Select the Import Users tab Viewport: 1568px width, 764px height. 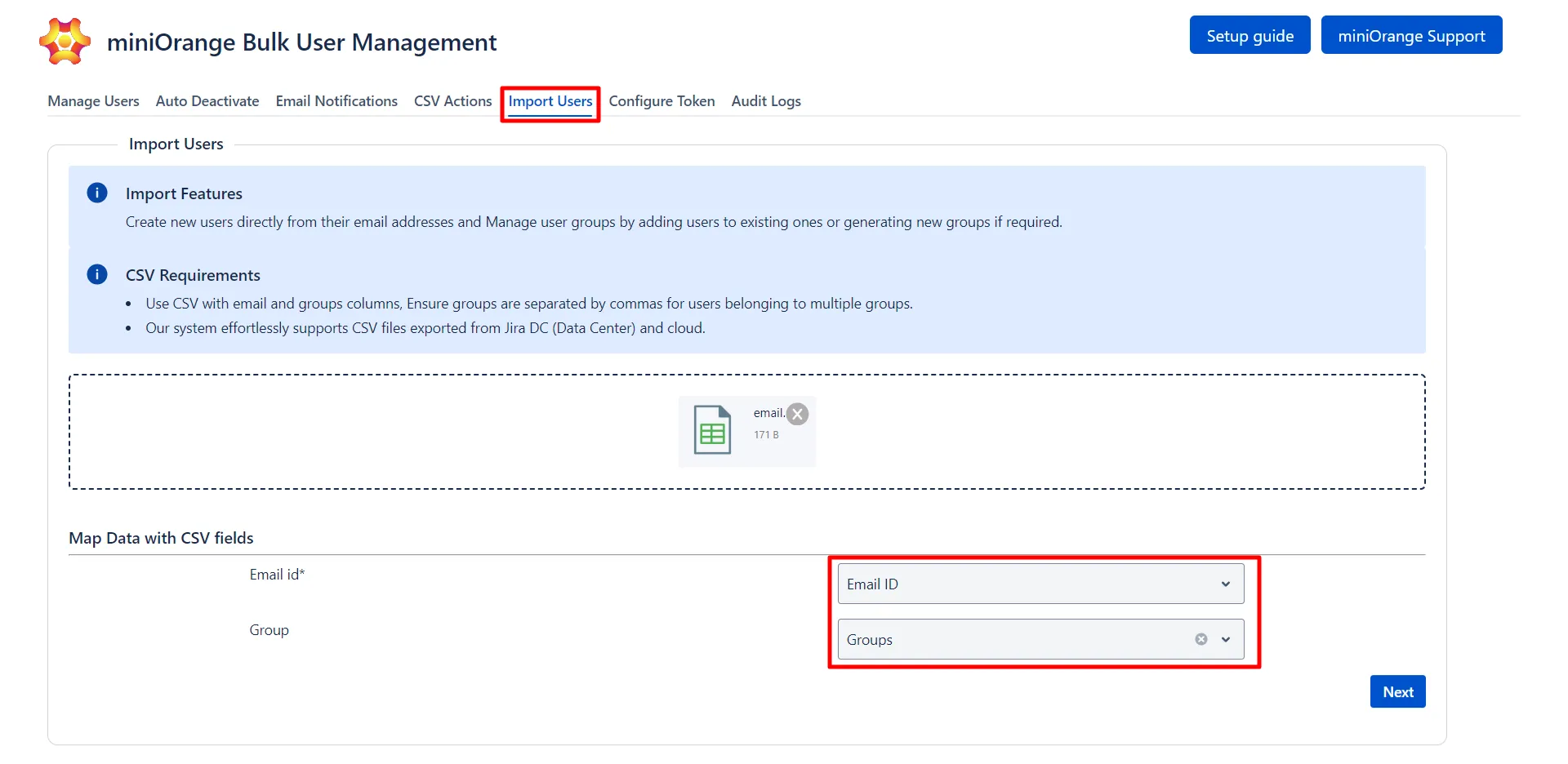click(x=550, y=101)
